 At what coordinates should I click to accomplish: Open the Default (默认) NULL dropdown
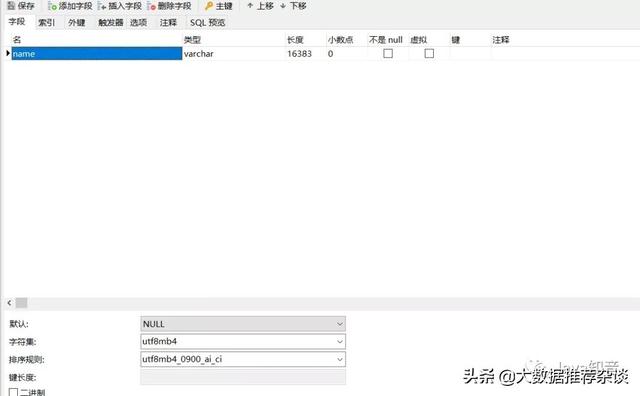point(243,324)
